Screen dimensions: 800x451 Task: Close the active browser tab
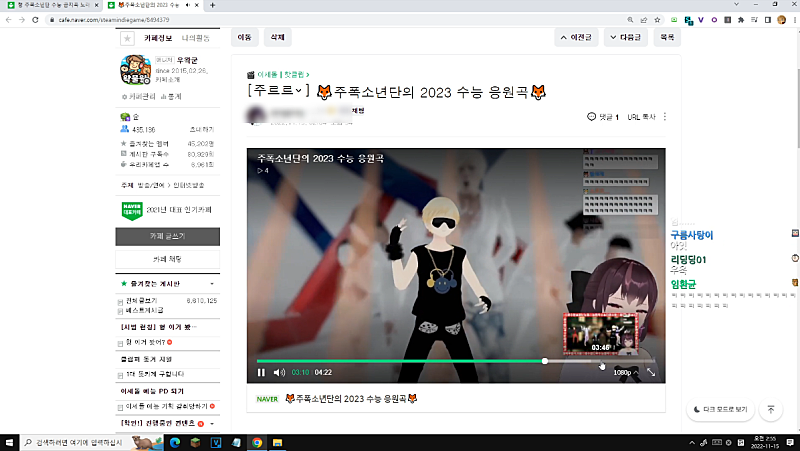tap(197, 5)
